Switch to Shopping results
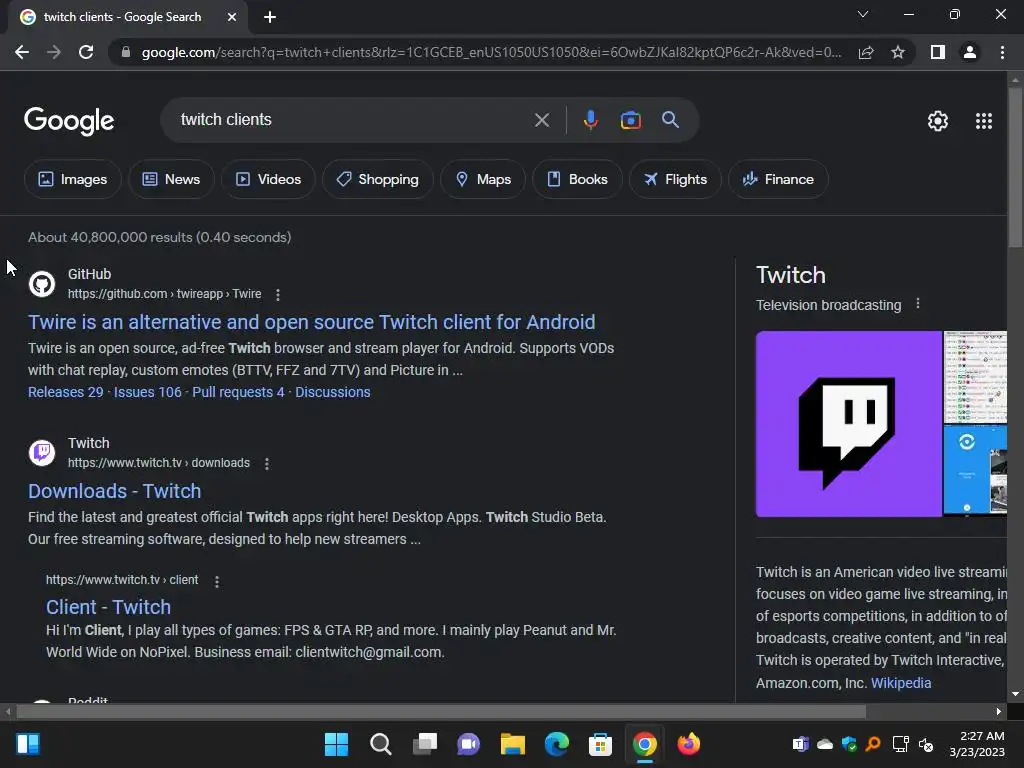 [377, 179]
